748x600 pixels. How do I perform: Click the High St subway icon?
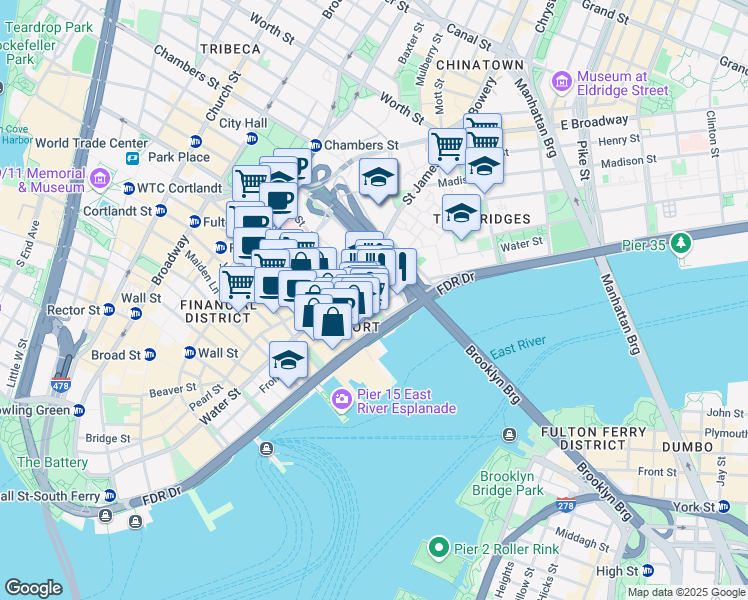(x=647, y=570)
